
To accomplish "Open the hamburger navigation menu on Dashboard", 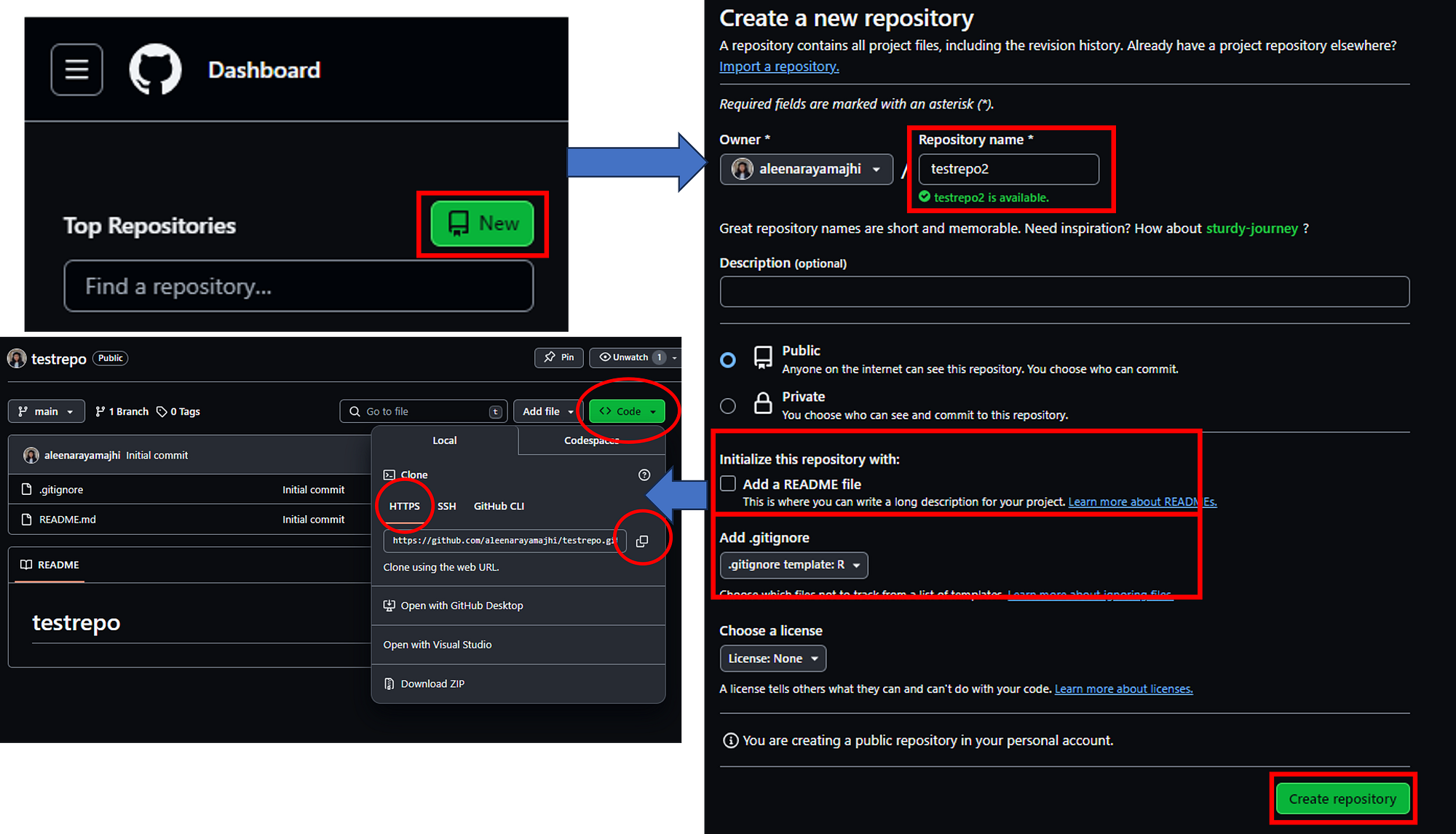I will tap(76, 70).
